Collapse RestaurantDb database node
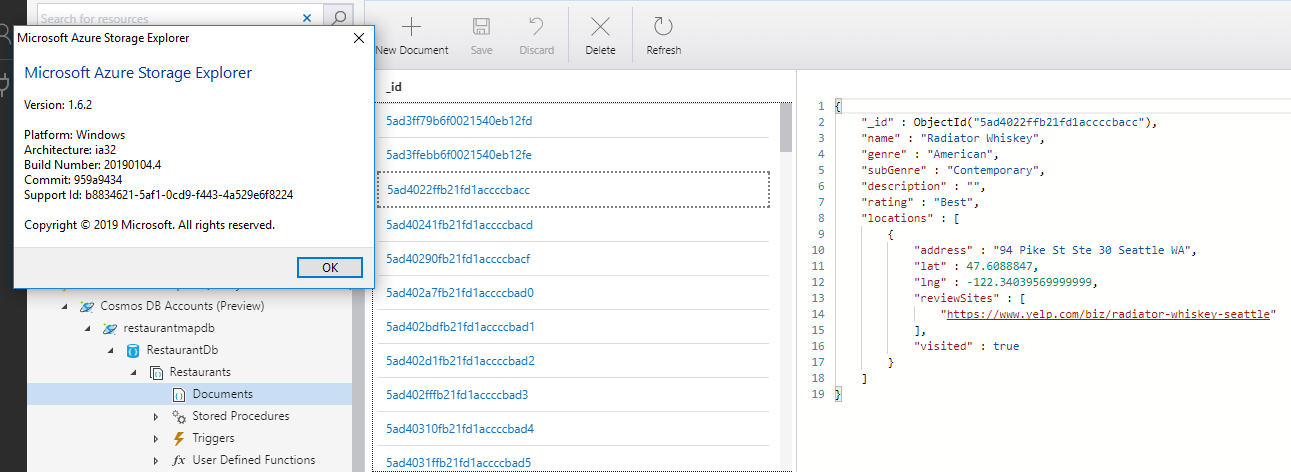 click(x=110, y=351)
